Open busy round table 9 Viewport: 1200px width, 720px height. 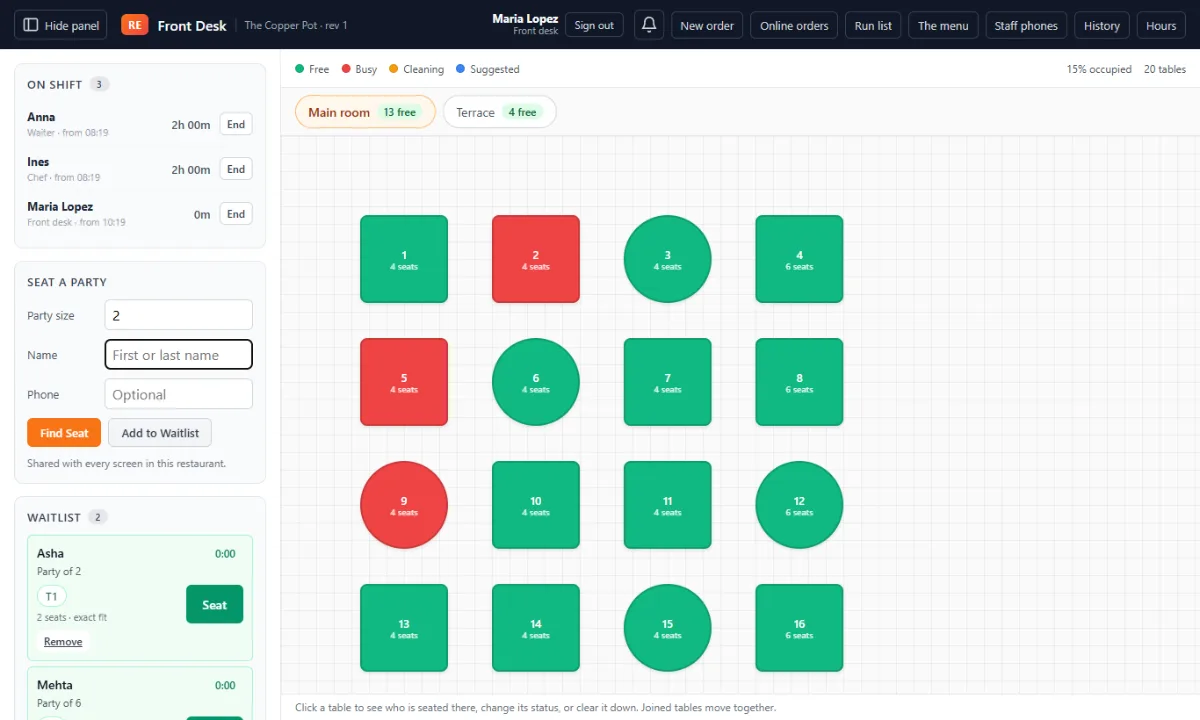click(x=404, y=505)
